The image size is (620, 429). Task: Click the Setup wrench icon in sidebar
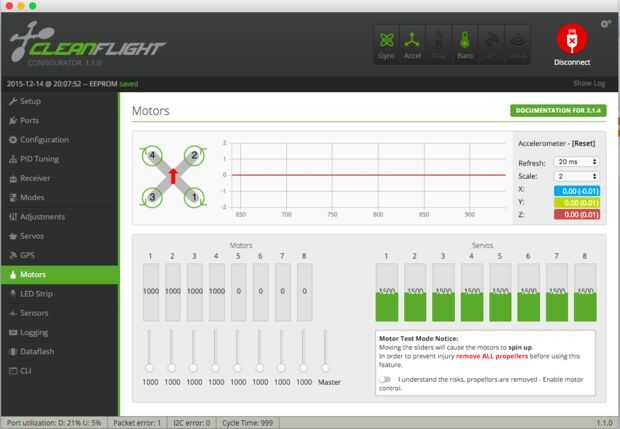13,101
